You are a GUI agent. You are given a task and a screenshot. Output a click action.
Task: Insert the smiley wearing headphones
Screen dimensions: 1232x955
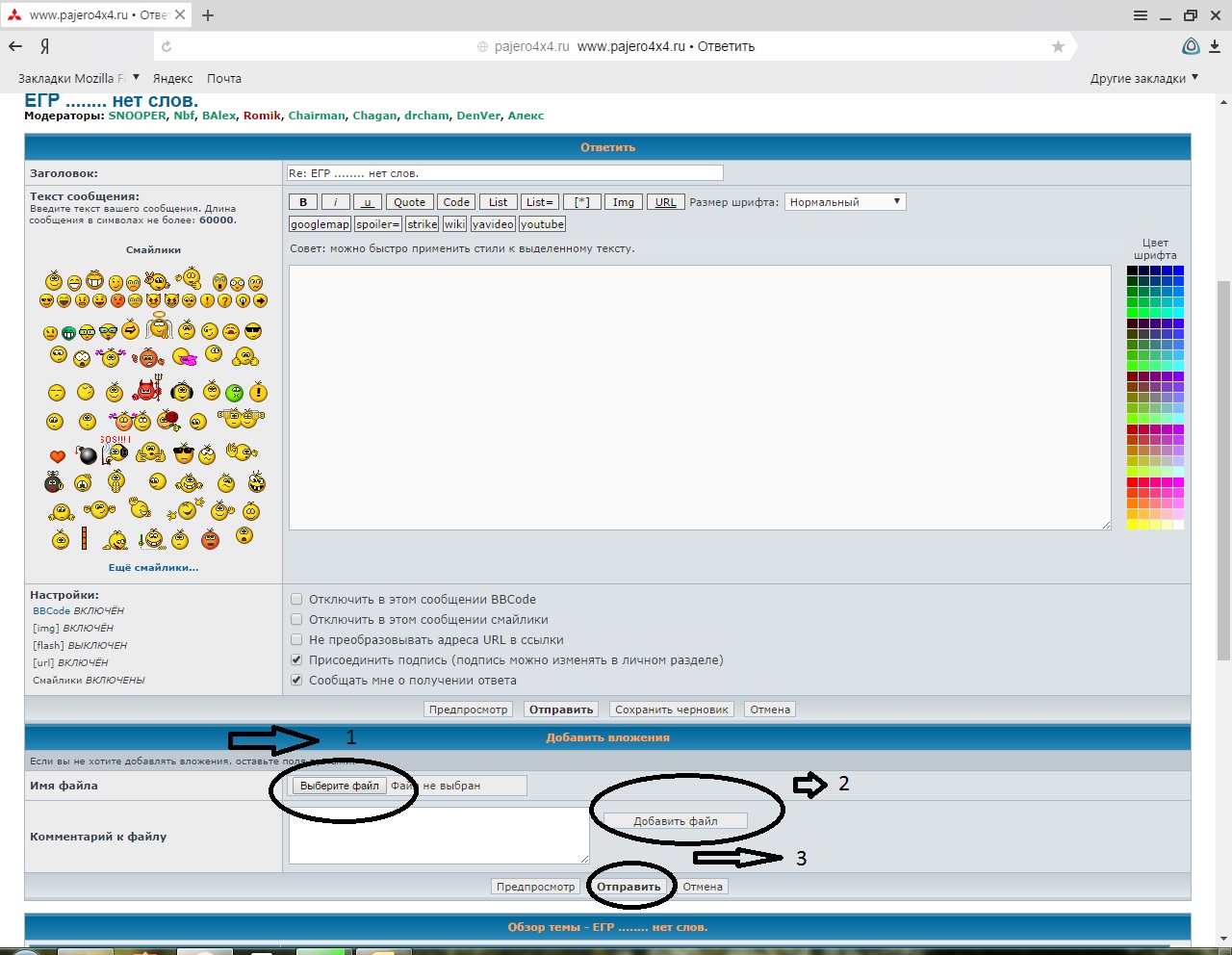pos(181,391)
